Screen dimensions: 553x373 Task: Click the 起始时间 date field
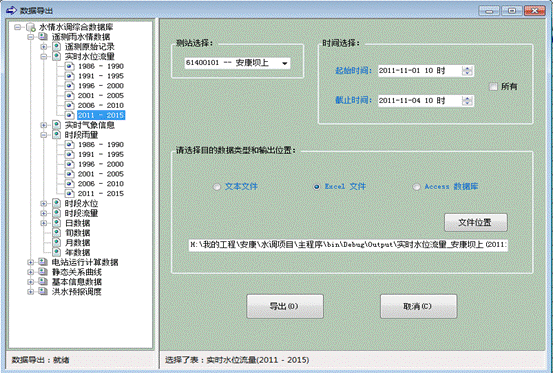[x=426, y=71]
